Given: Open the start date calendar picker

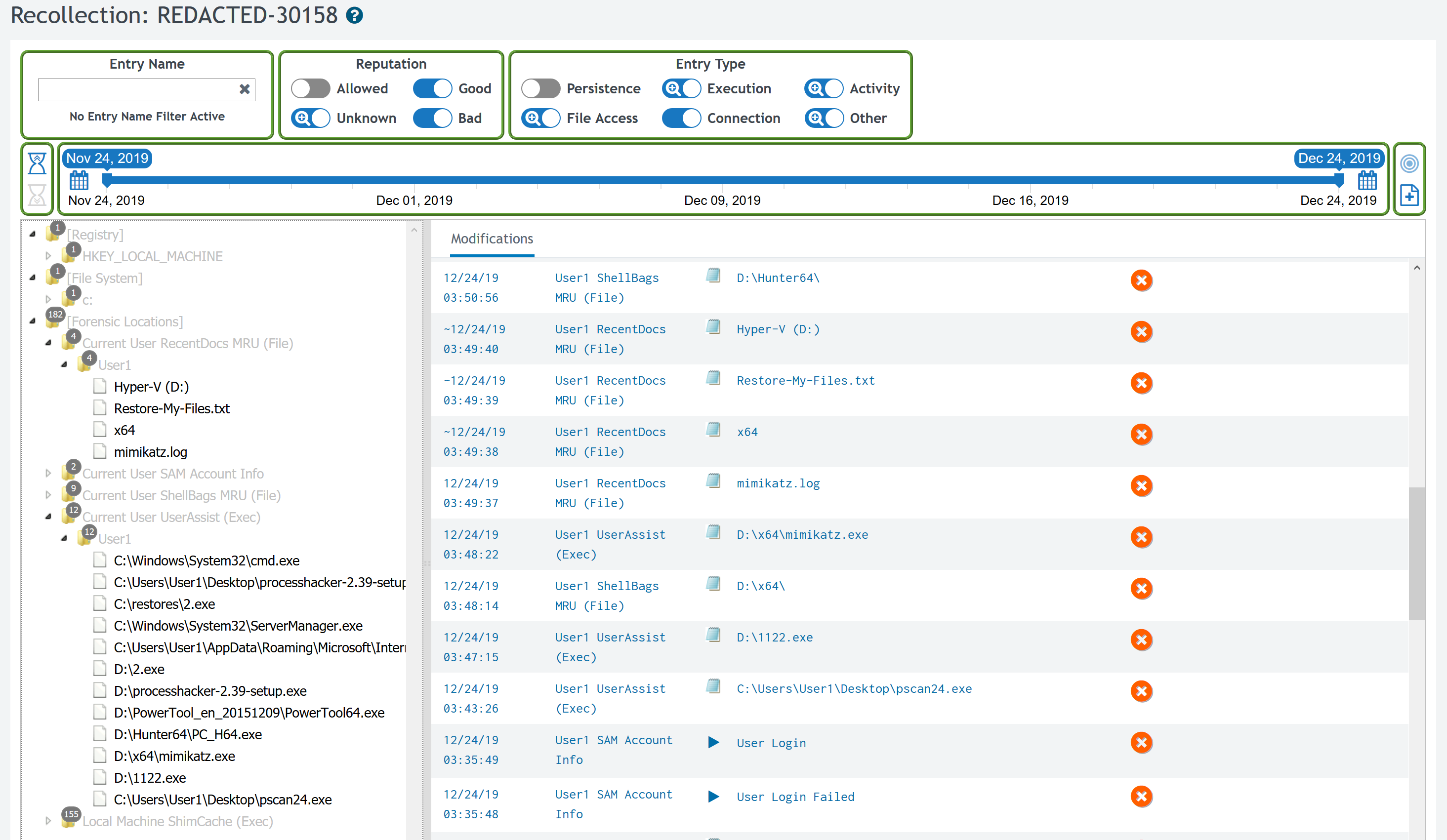Looking at the screenshot, I should (x=79, y=181).
